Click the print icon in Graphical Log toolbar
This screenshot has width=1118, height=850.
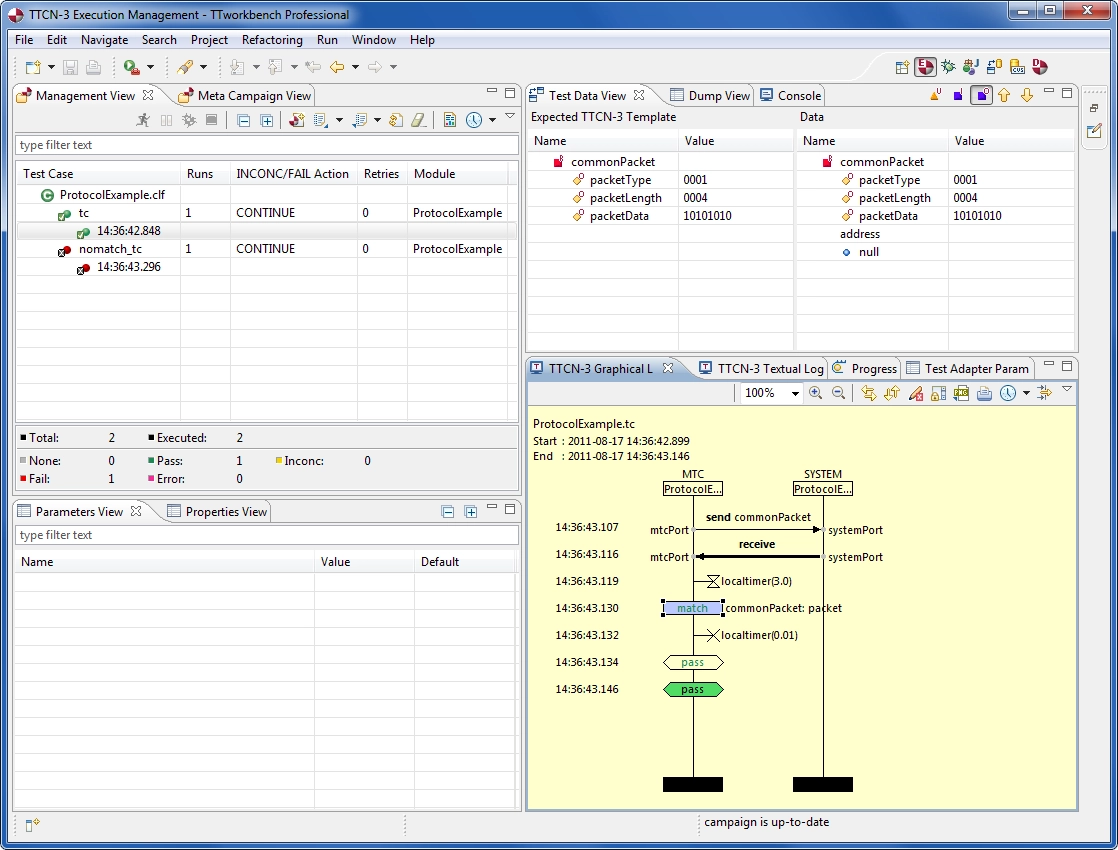tap(984, 393)
